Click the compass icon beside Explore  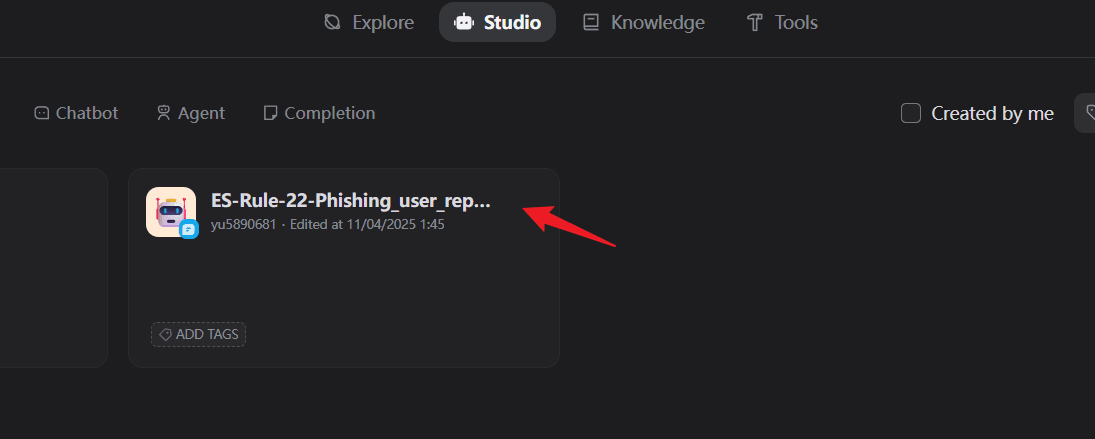333,22
